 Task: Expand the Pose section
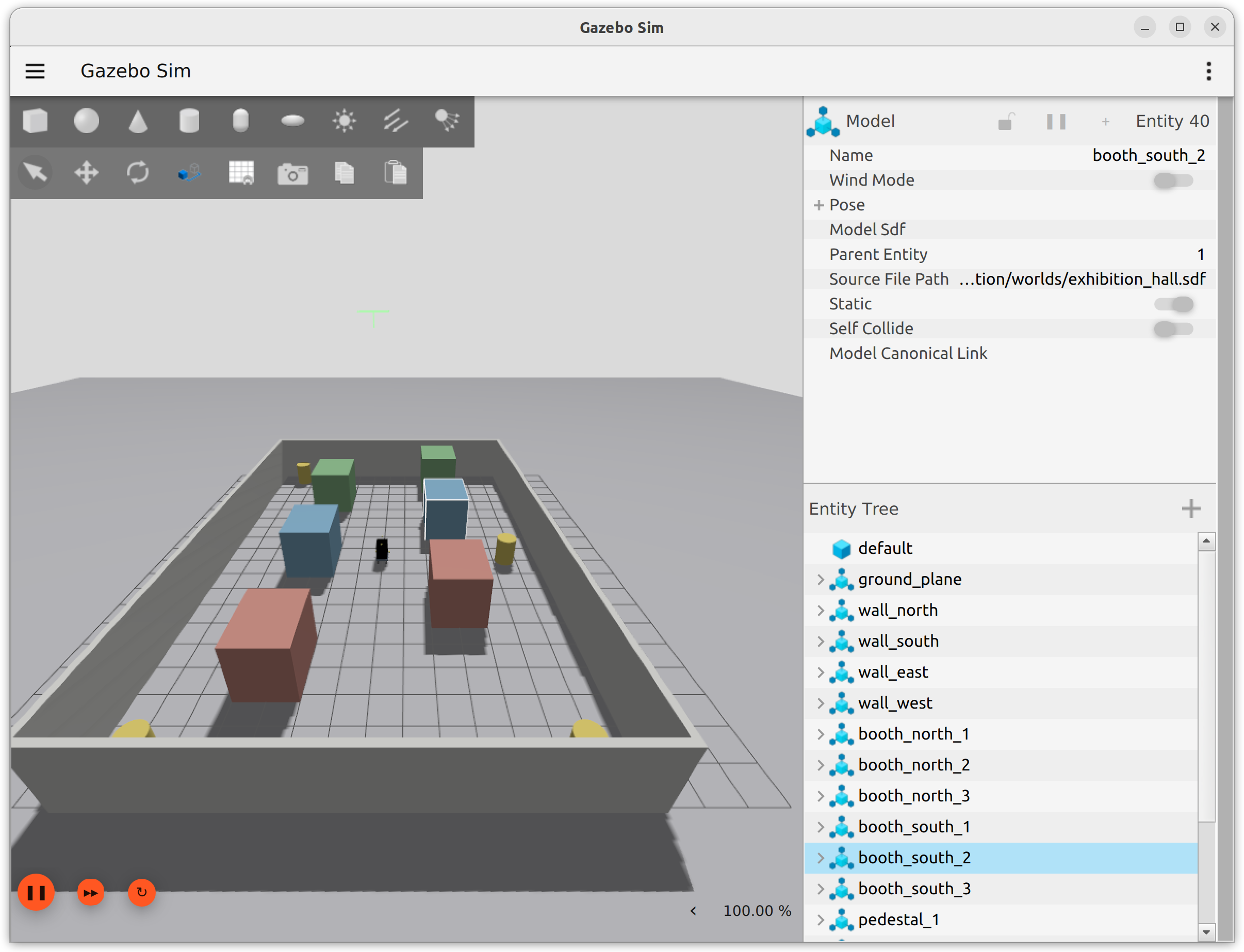819,205
